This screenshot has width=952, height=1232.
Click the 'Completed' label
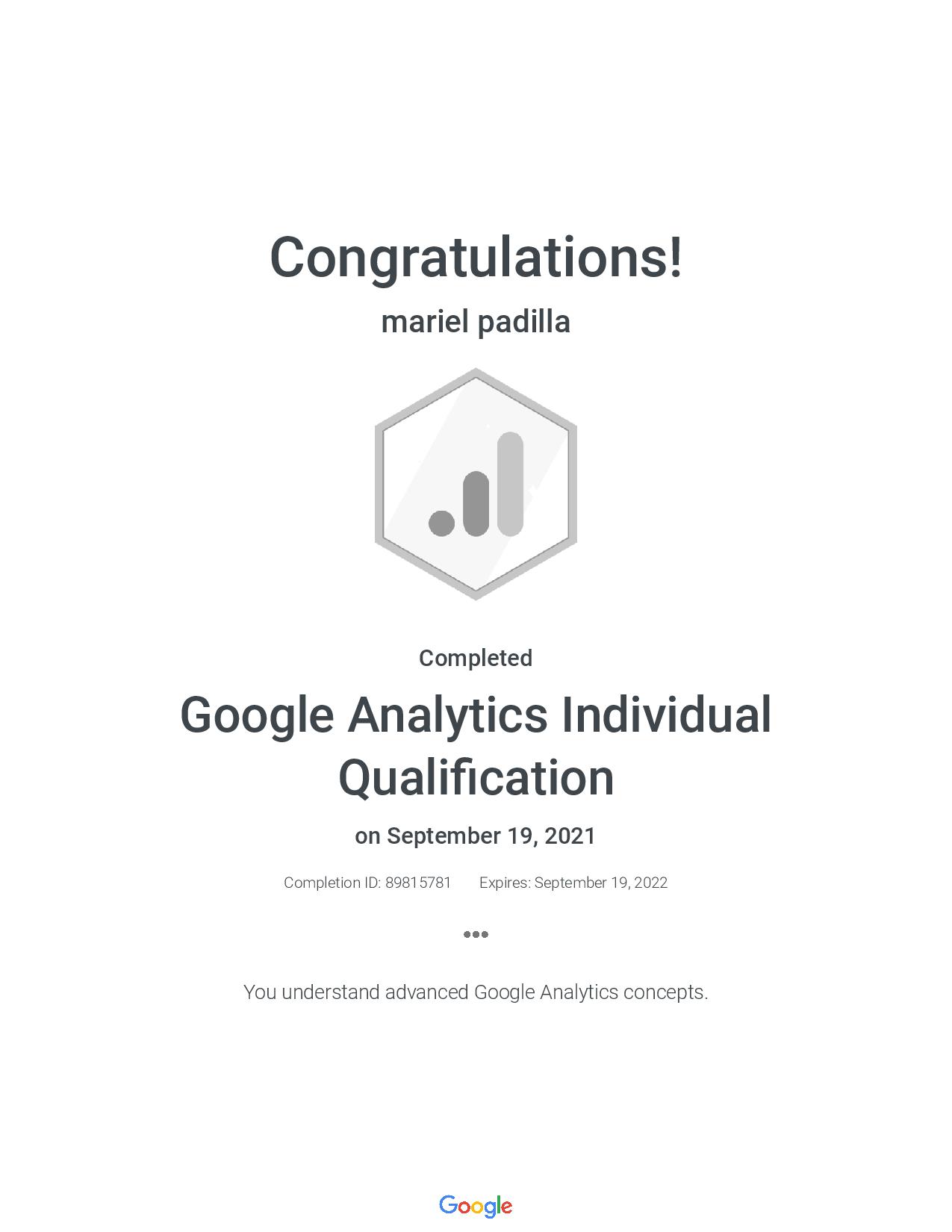pyautogui.click(x=476, y=658)
